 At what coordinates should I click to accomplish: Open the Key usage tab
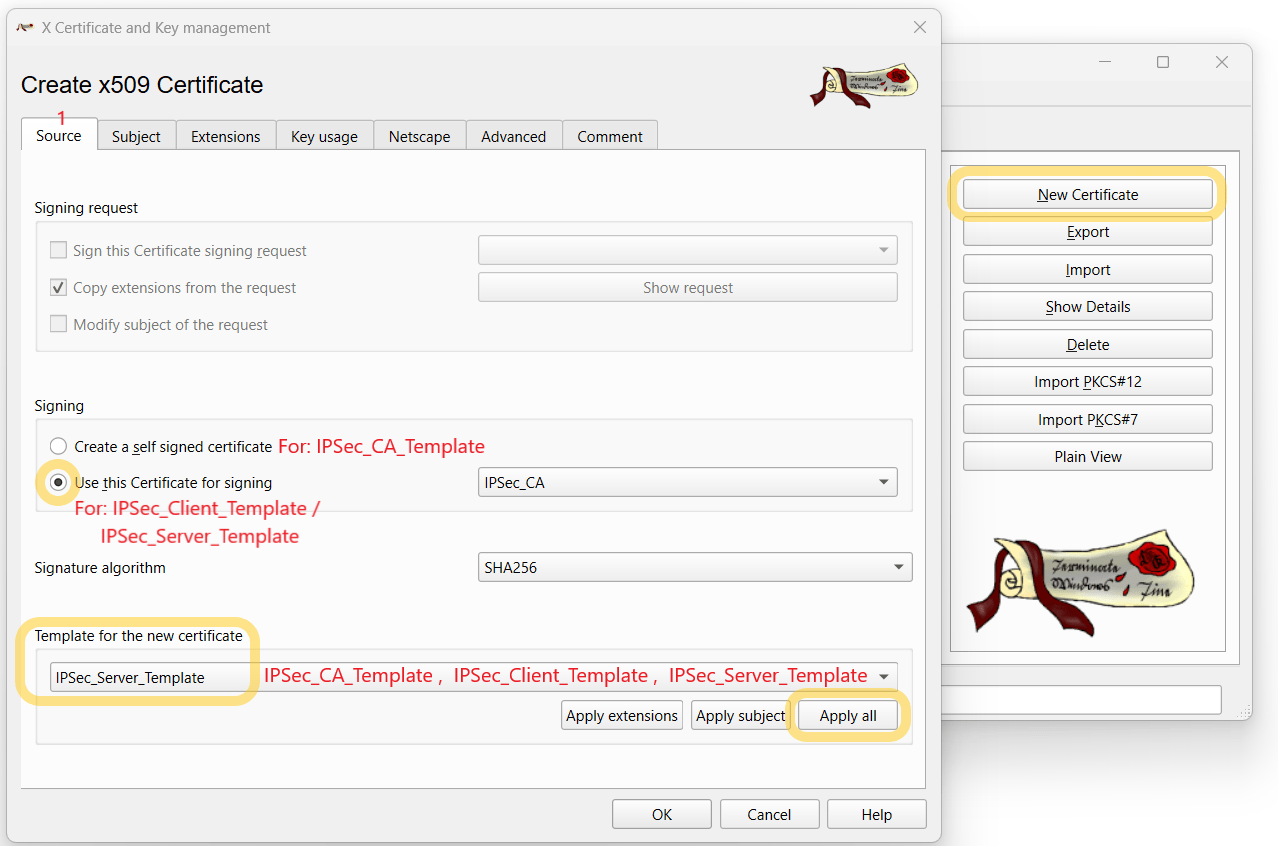pos(324,136)
